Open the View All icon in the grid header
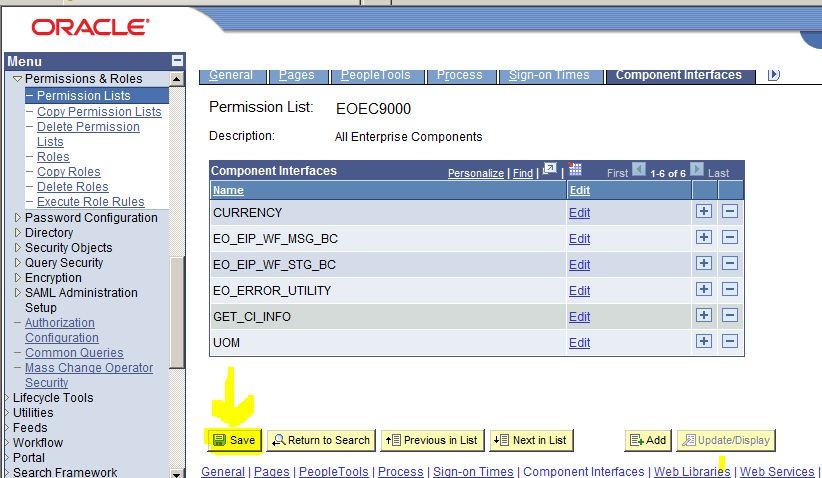Image resolution: width=822 pixels, height=478 pixels. 549,169
